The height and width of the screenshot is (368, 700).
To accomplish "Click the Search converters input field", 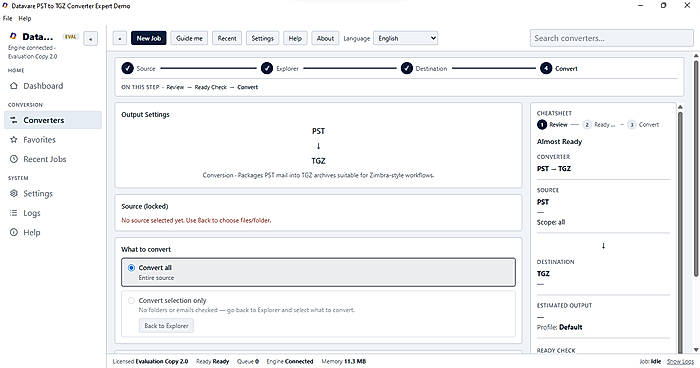I will [x=612, y=38].
